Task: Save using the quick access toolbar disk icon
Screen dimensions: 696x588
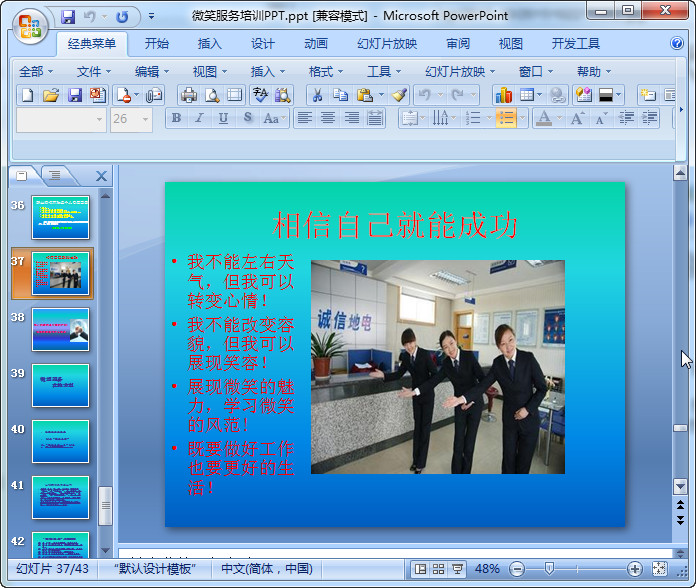Action: click(x=68, y=17)
